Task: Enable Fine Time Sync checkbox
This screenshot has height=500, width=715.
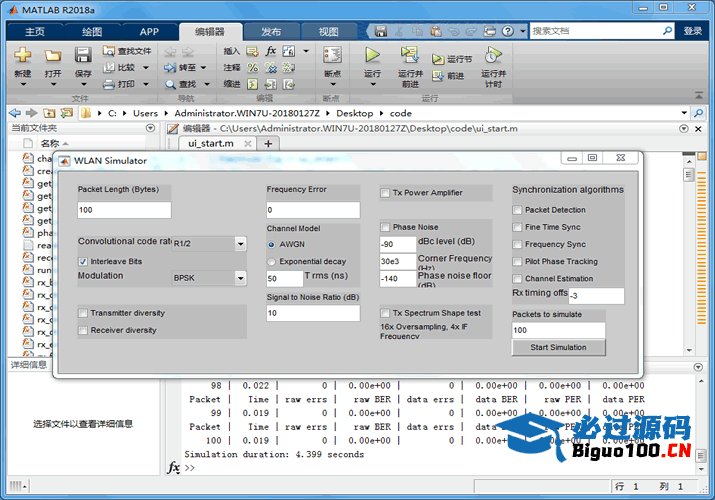Action: [x=517, y=227]
